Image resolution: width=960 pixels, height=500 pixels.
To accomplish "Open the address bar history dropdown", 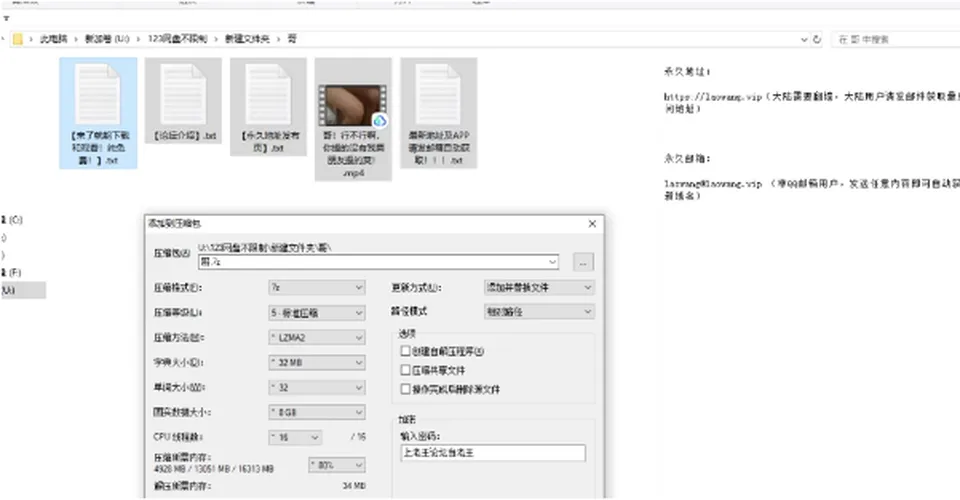I will pos(804,39).
